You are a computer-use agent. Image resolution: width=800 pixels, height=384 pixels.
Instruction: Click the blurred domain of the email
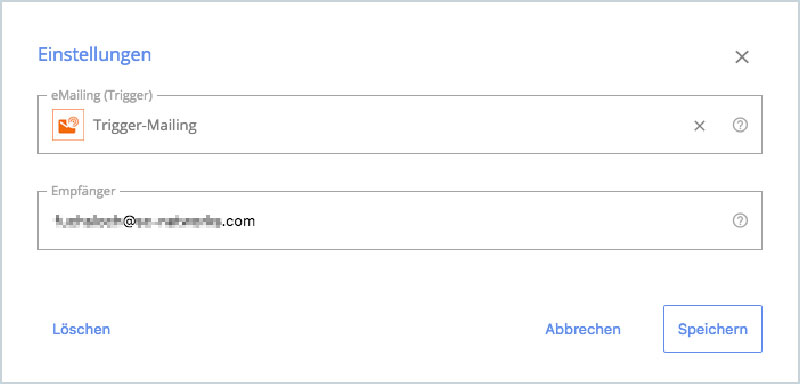tap(178, 221)
